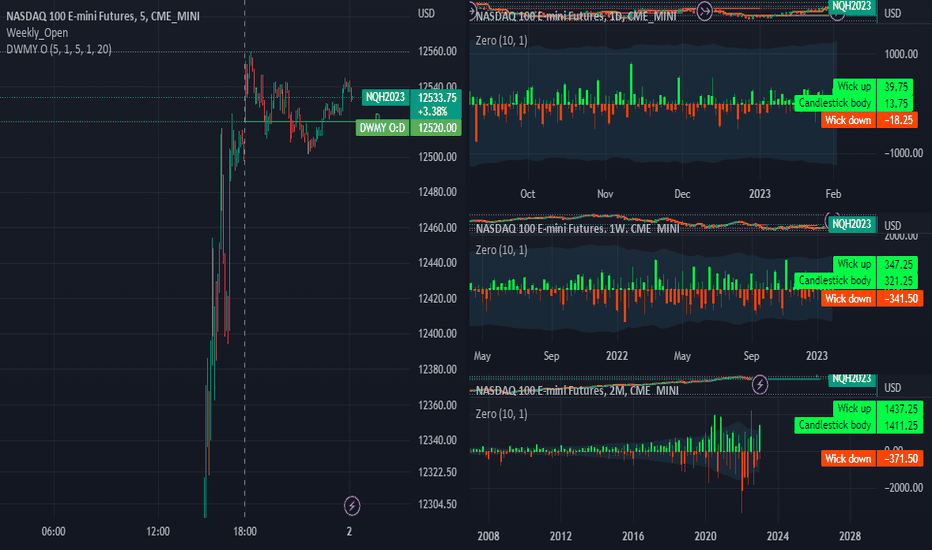
Task: Select the DWMY O (5, 1, 5, 1, 20) indicator
Action: click(x=59, y=49)
